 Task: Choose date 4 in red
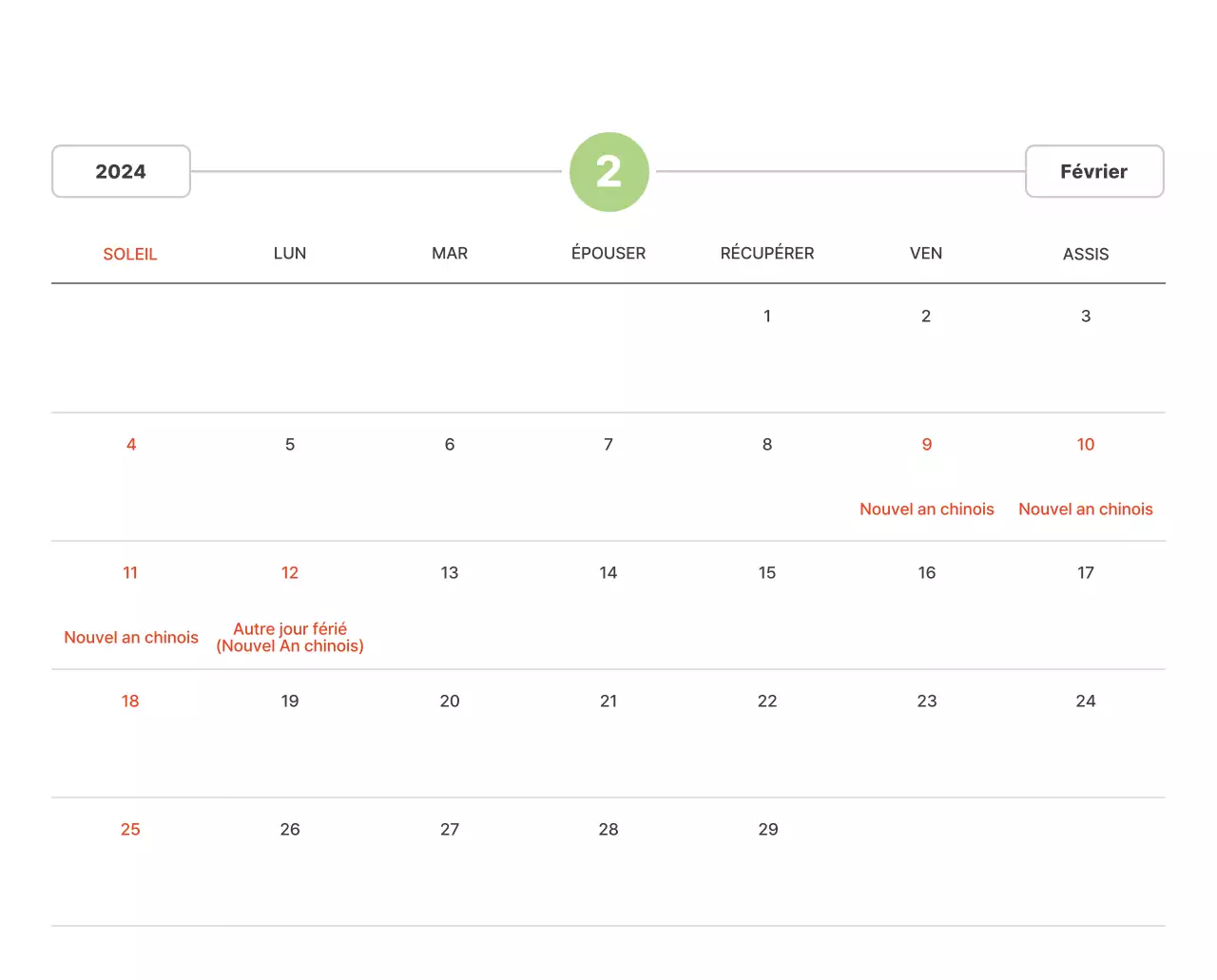coord(131,445)
